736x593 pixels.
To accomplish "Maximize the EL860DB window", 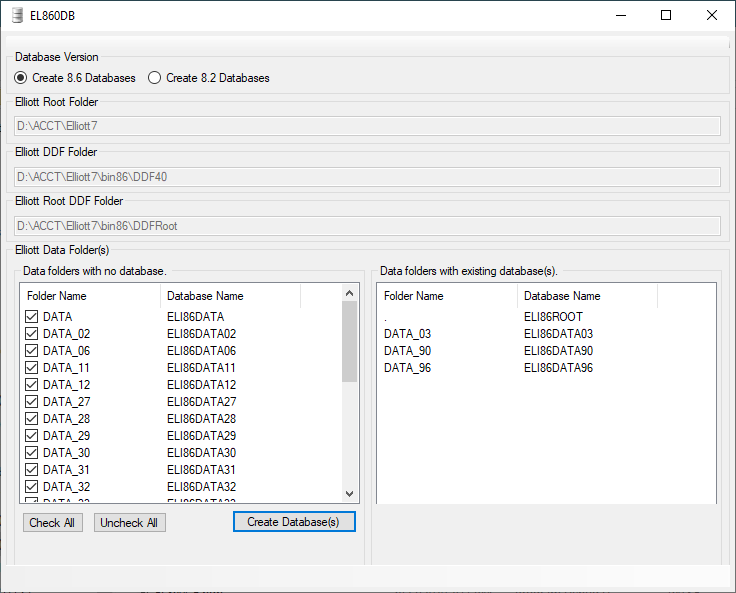I will [x=666, y=15].
